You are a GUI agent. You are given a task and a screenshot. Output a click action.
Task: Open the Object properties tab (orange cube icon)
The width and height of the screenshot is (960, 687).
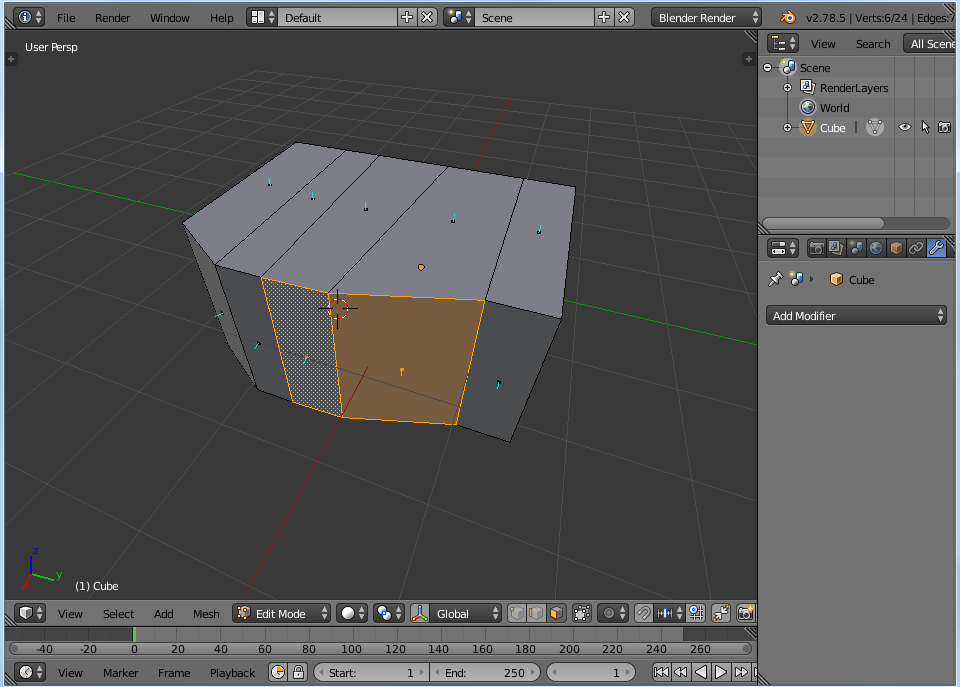point(897,248)
